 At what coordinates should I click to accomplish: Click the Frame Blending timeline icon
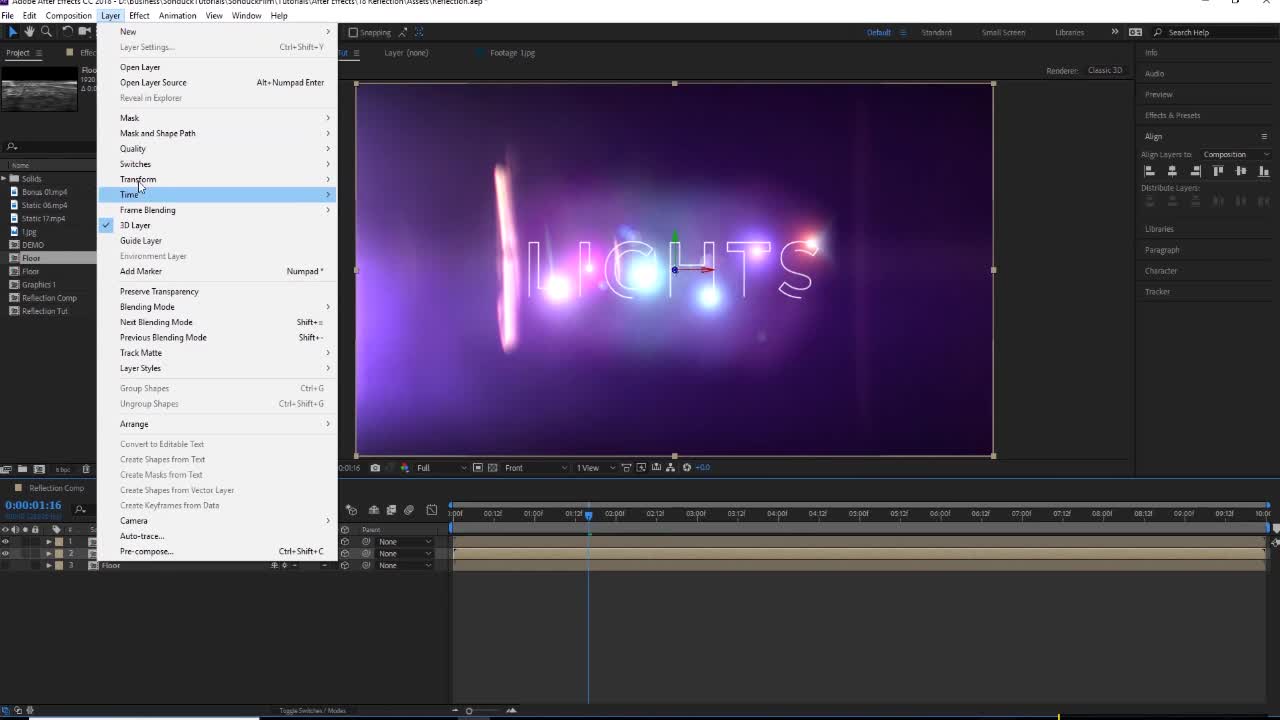click(391, 510)
